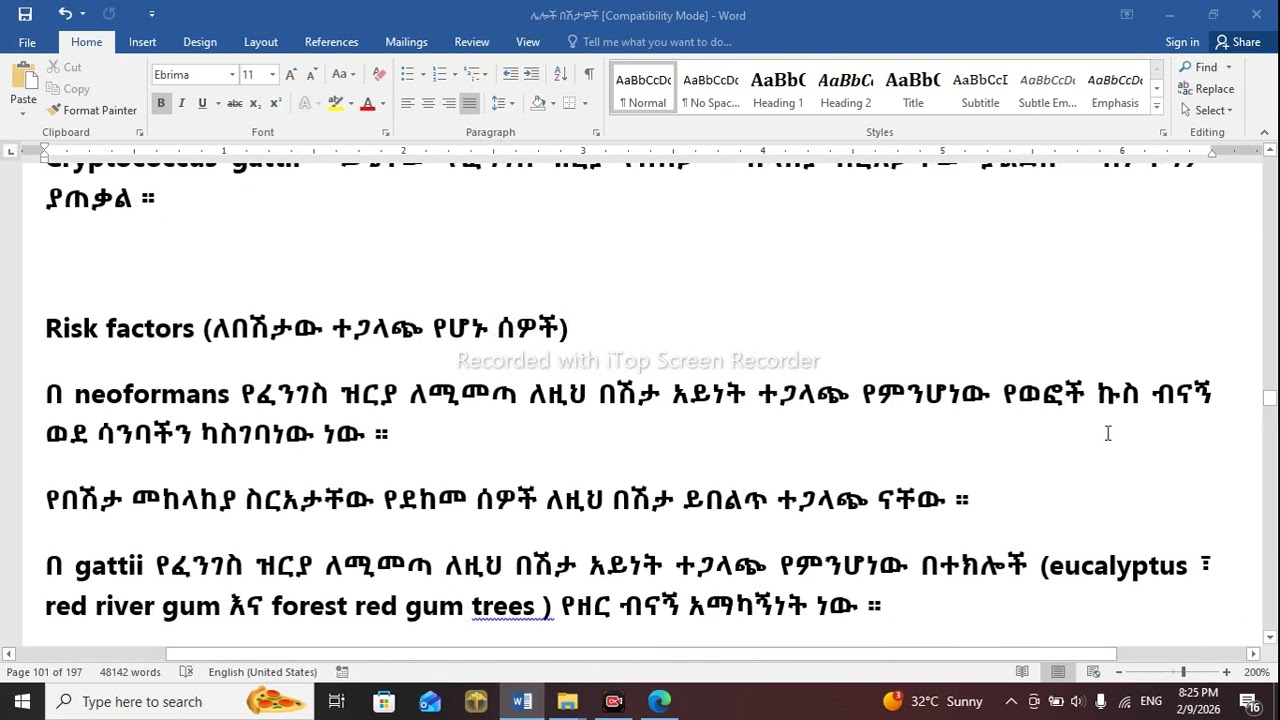The image size is (1280, 720).
Task: Open the Font size dropdown
Action: point(273,75)
